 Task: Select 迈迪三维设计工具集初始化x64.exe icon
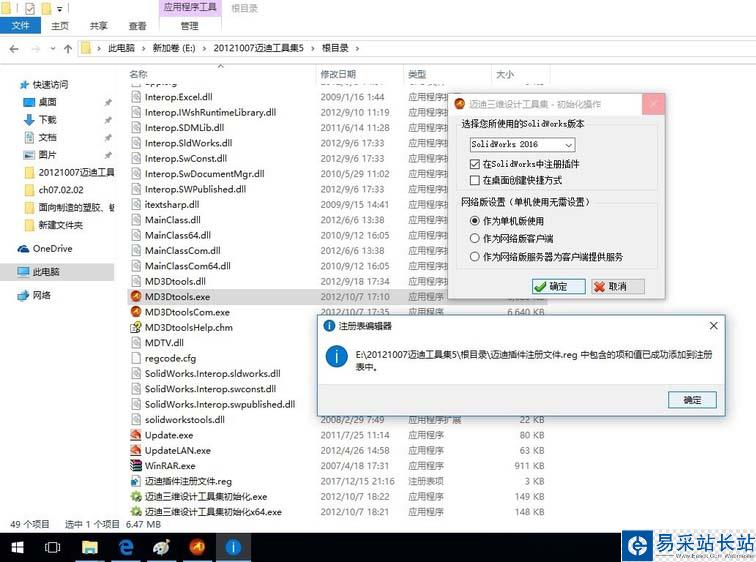coord(136,512)
